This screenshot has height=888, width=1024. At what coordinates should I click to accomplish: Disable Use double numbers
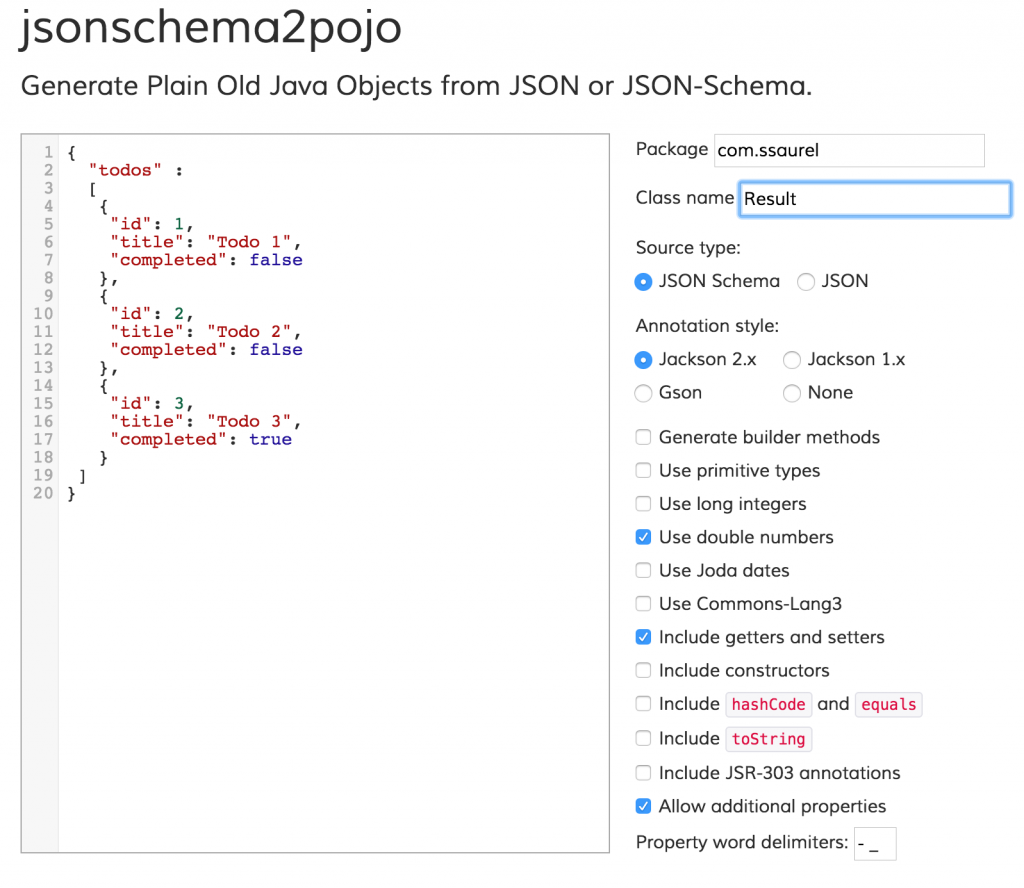click(x=643, y=537)
